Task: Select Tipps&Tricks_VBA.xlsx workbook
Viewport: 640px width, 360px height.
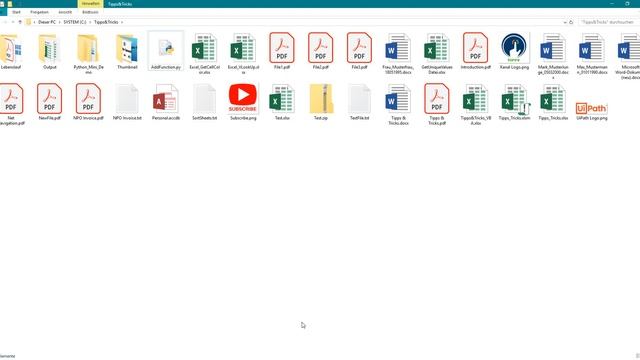Action: [x=476, y=104]
